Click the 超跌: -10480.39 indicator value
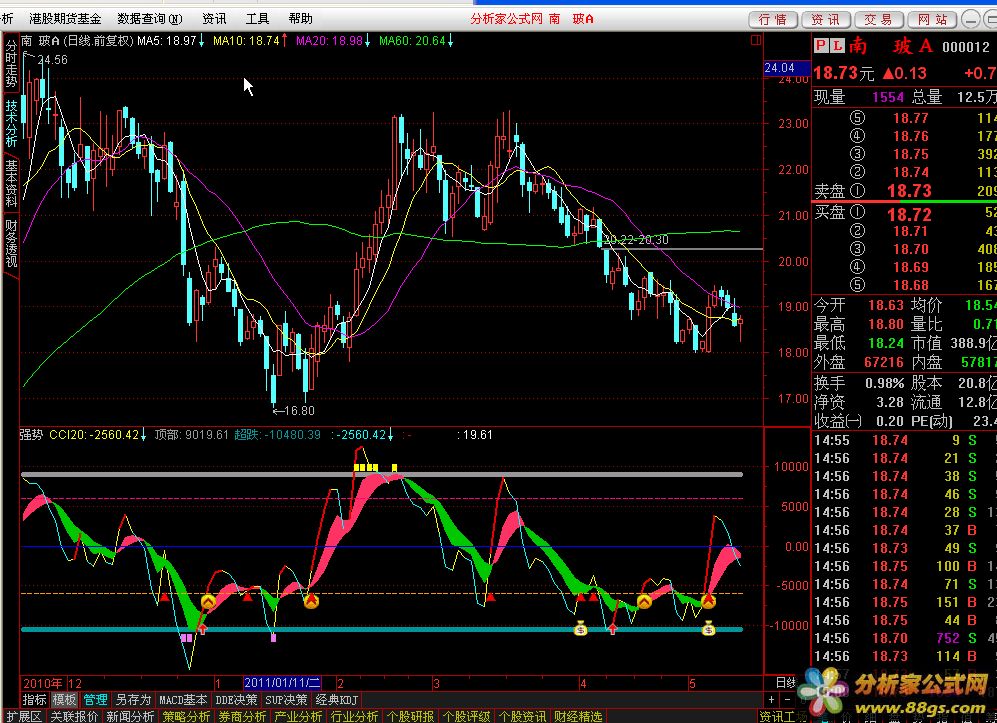This screenshot has width=997, height=723. 277,435
